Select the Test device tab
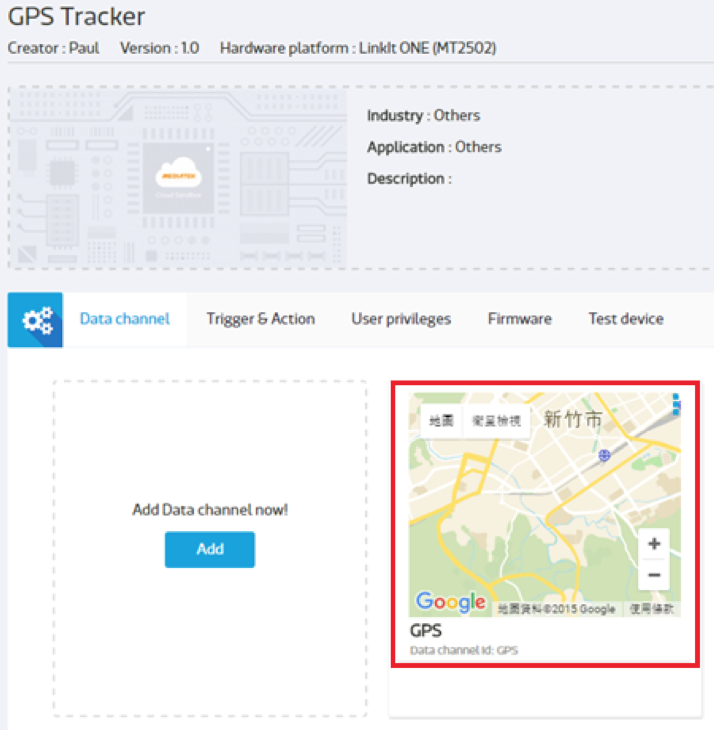This screenshot has height=730, width=714. [626, 319]
